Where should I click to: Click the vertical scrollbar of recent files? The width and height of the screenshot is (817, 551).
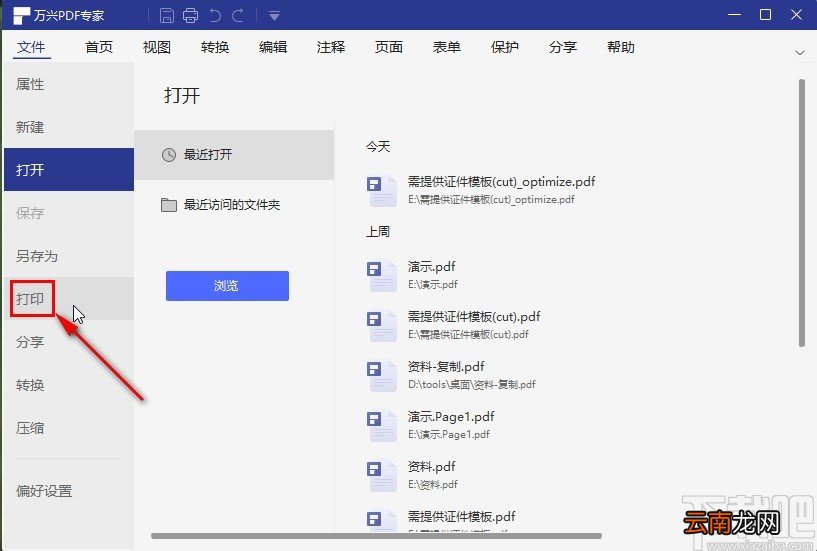coord(801,212)
